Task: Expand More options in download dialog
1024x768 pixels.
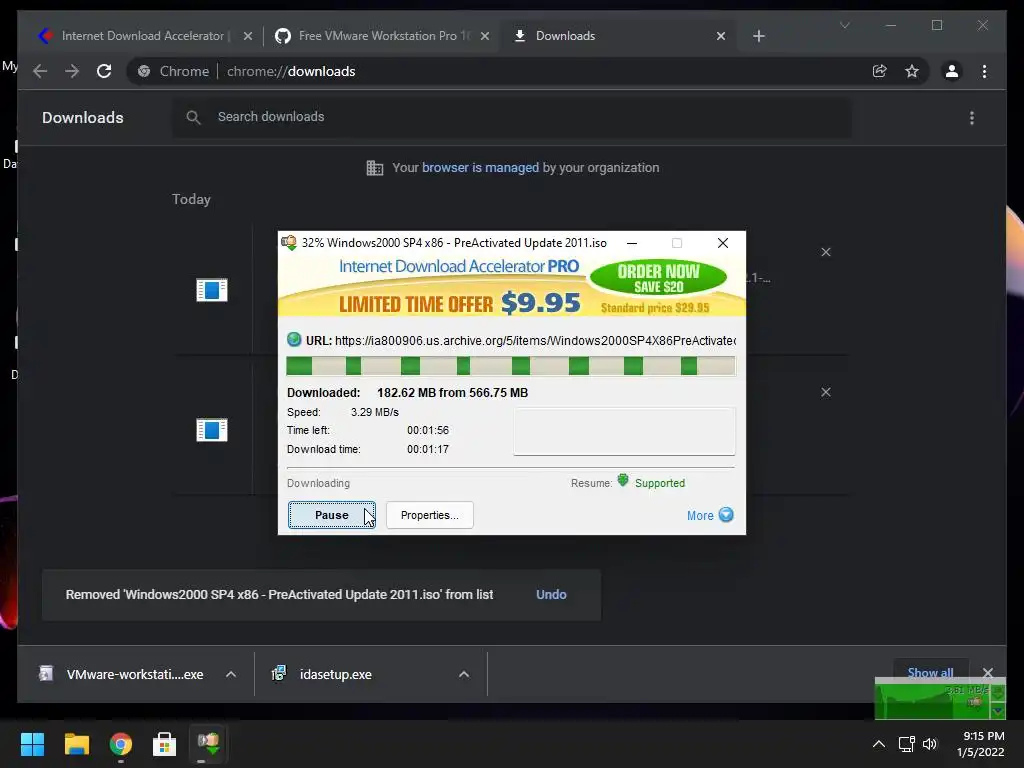Action: pos(710,515)
